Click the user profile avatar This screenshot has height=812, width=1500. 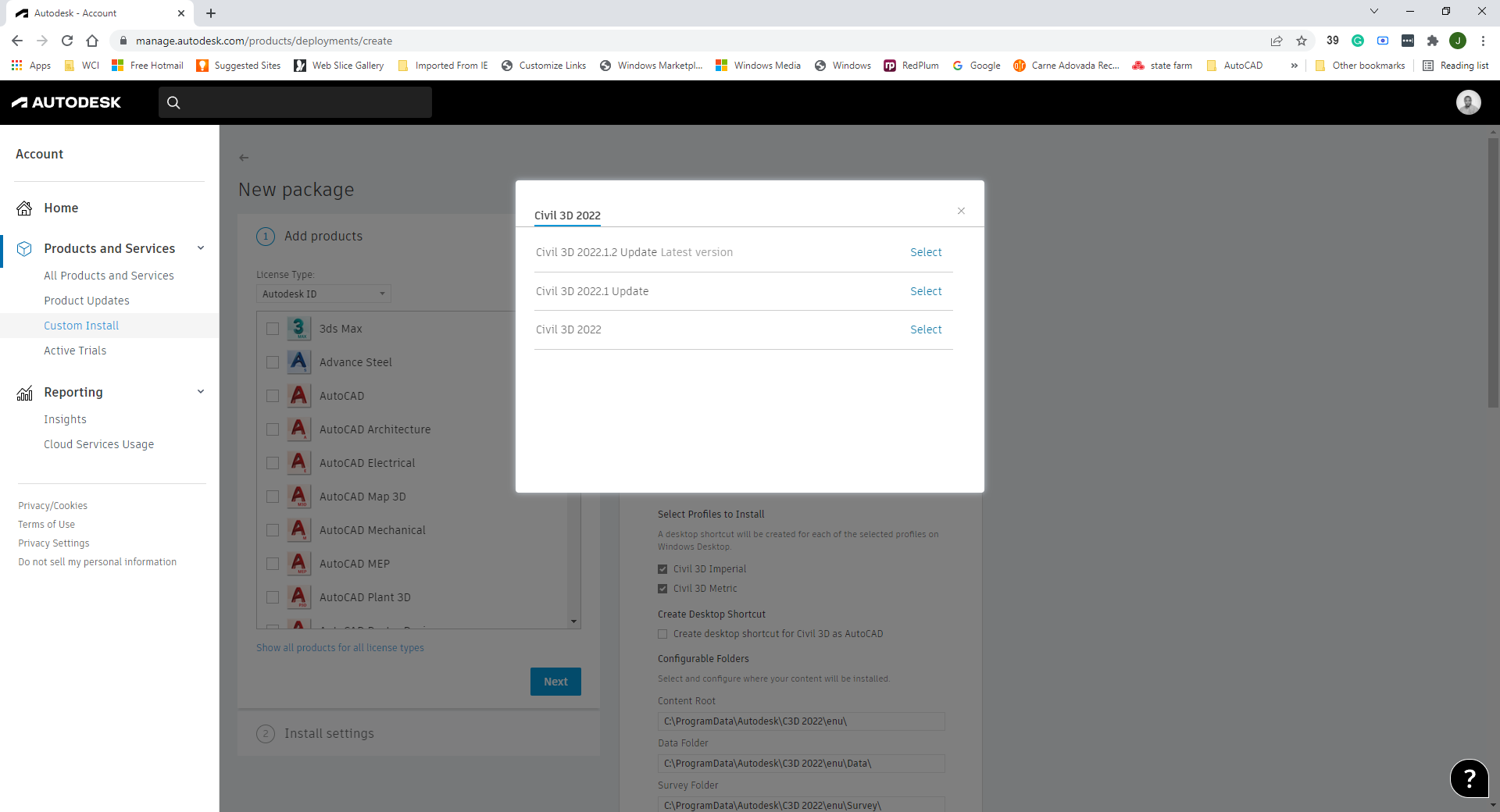pyautogui.click(x=1469, y=102)
